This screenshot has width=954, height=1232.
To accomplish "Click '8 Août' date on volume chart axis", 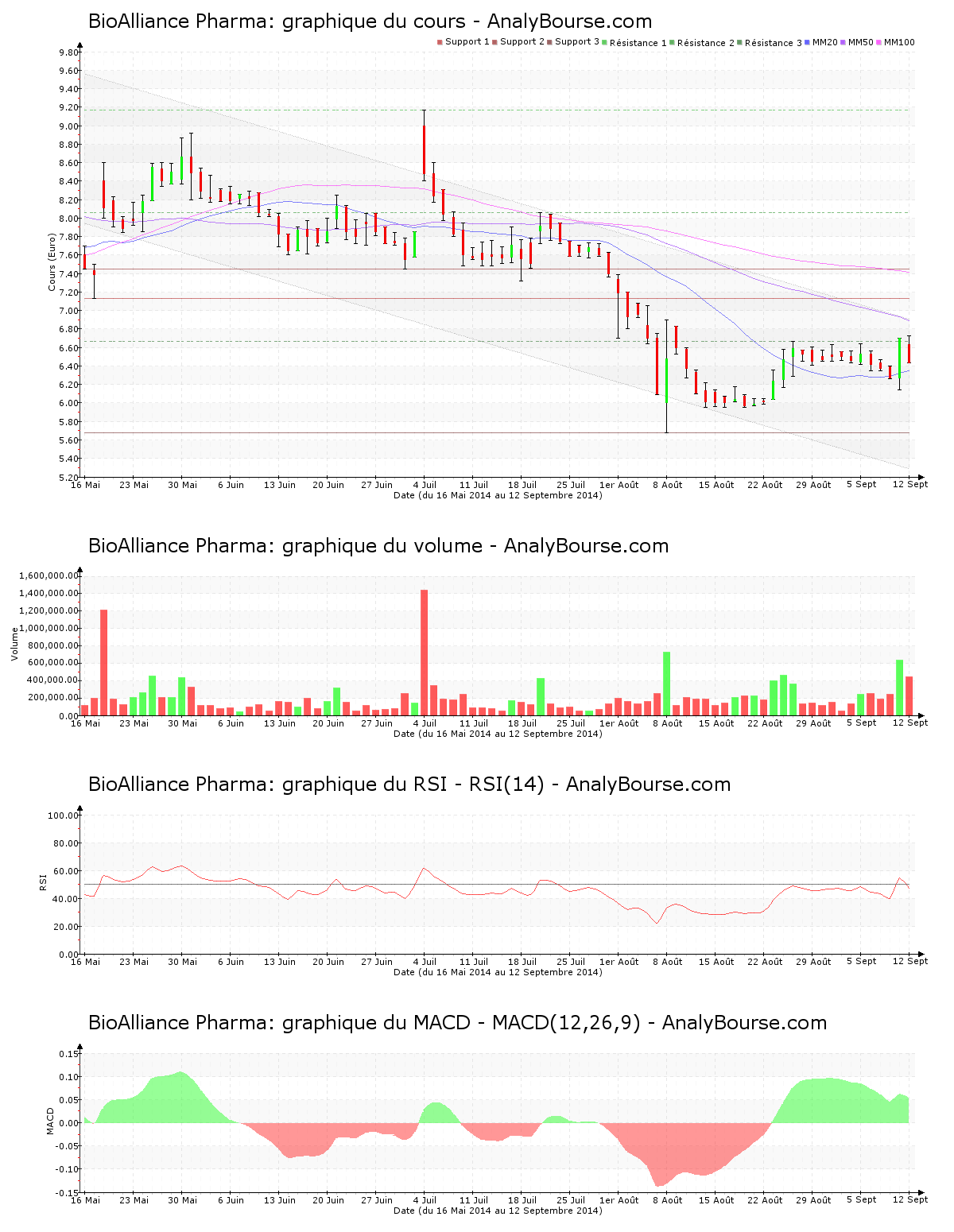I will point(668,723).
